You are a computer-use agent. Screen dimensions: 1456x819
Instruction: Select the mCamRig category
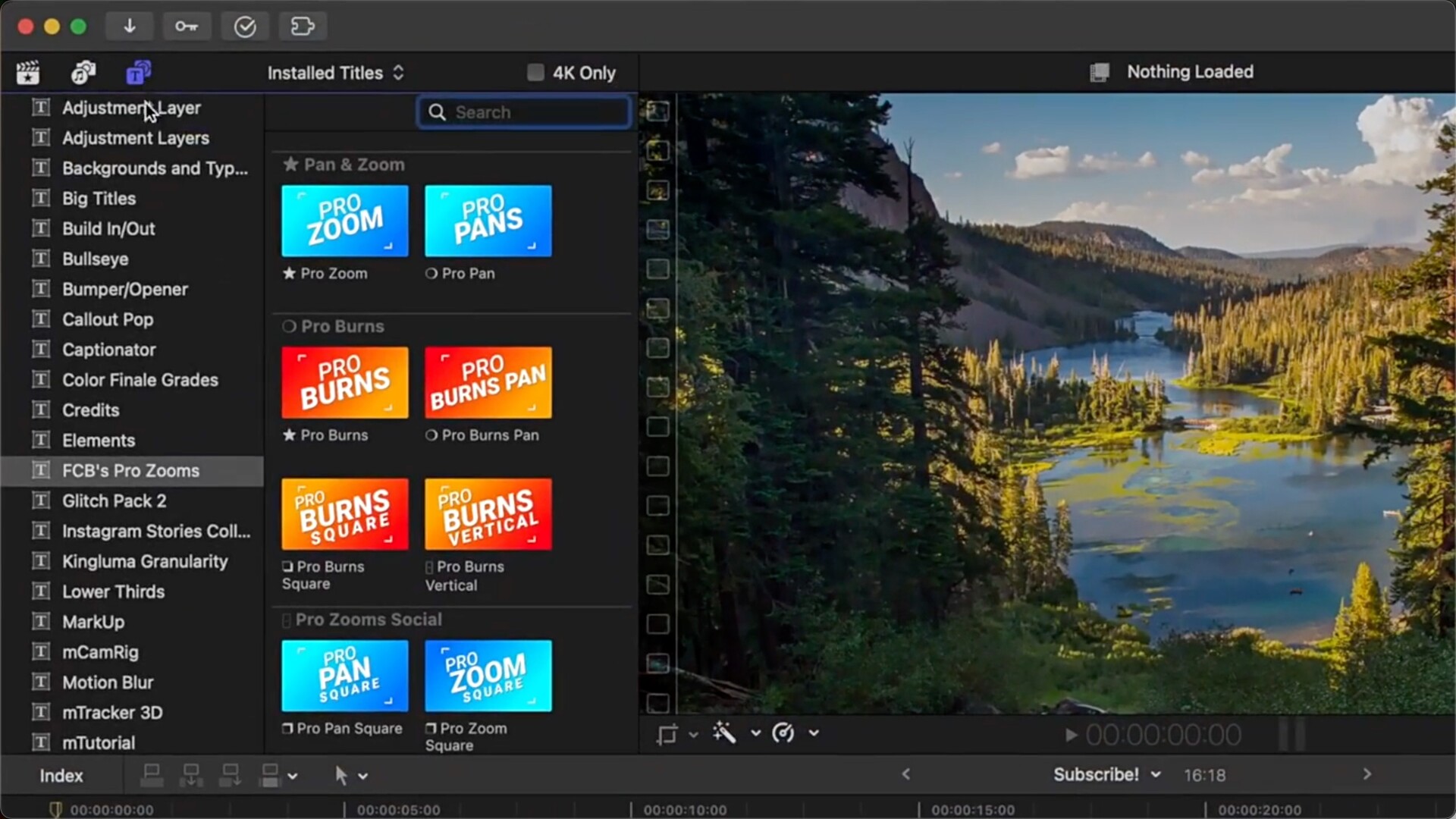tap(133, 653)
